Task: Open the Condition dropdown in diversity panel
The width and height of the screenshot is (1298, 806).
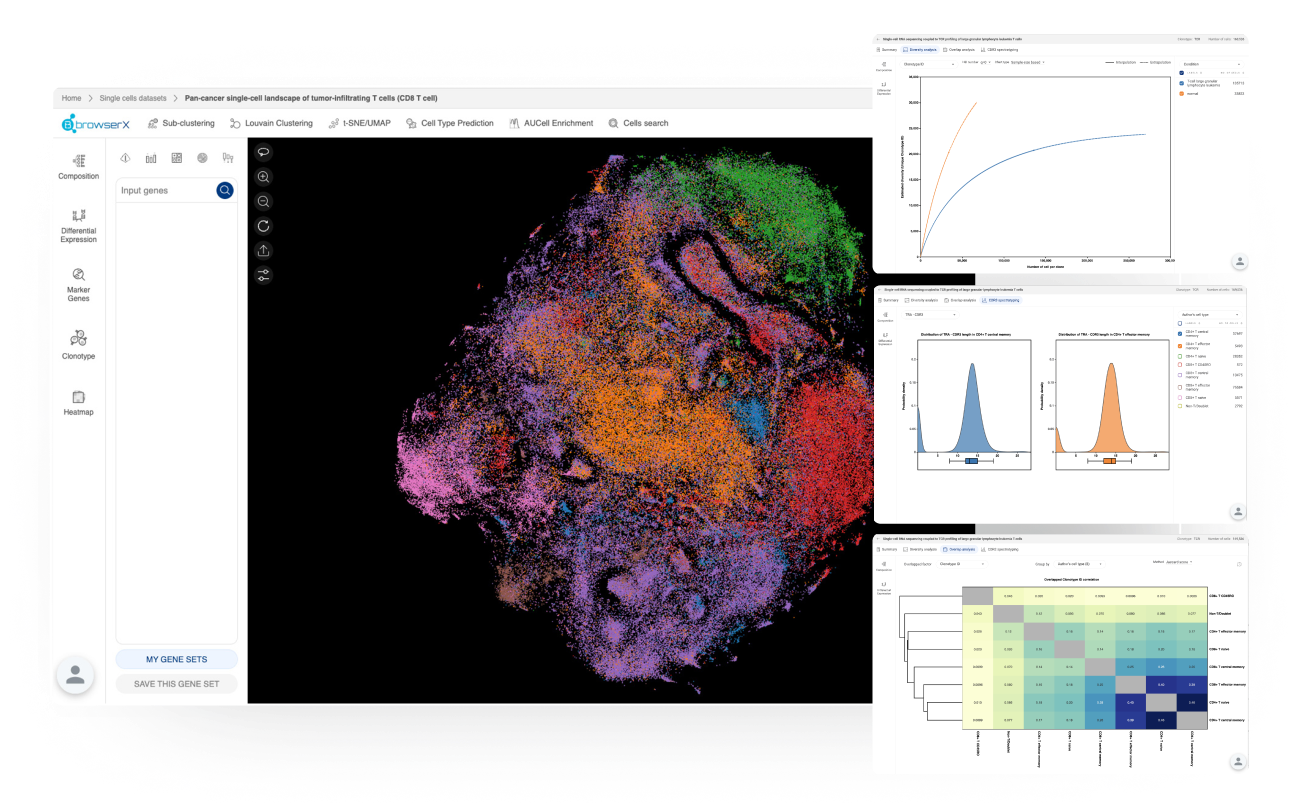Action: coord(1209,63)
